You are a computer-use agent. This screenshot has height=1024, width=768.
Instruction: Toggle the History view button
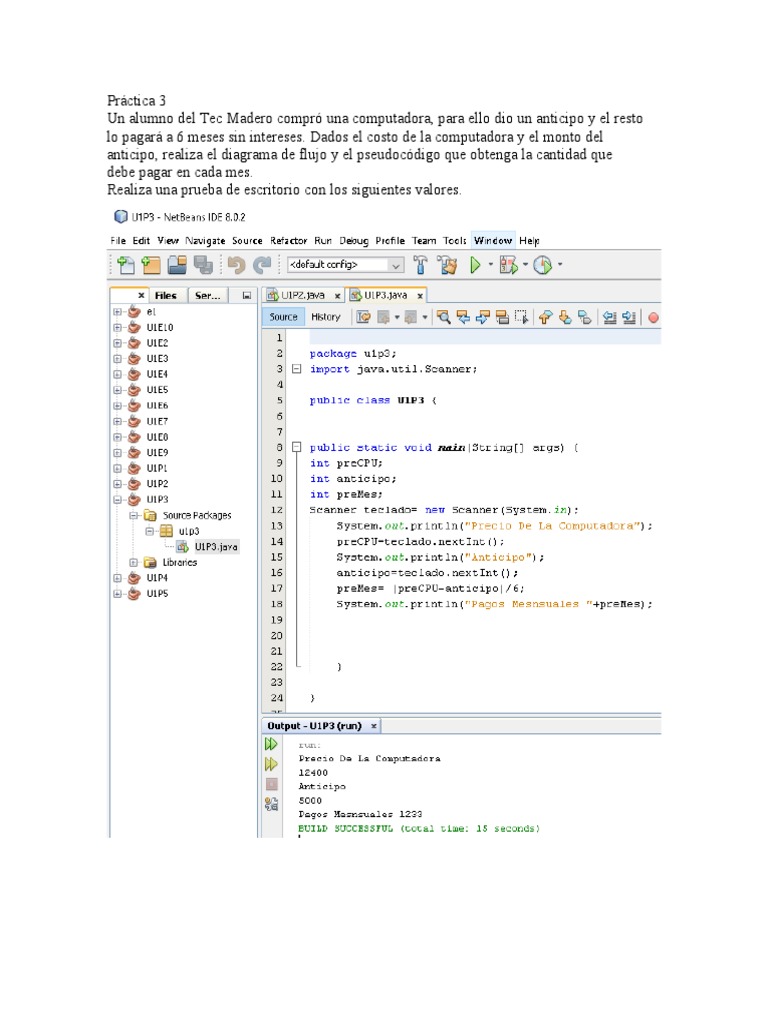pos(325,317)
